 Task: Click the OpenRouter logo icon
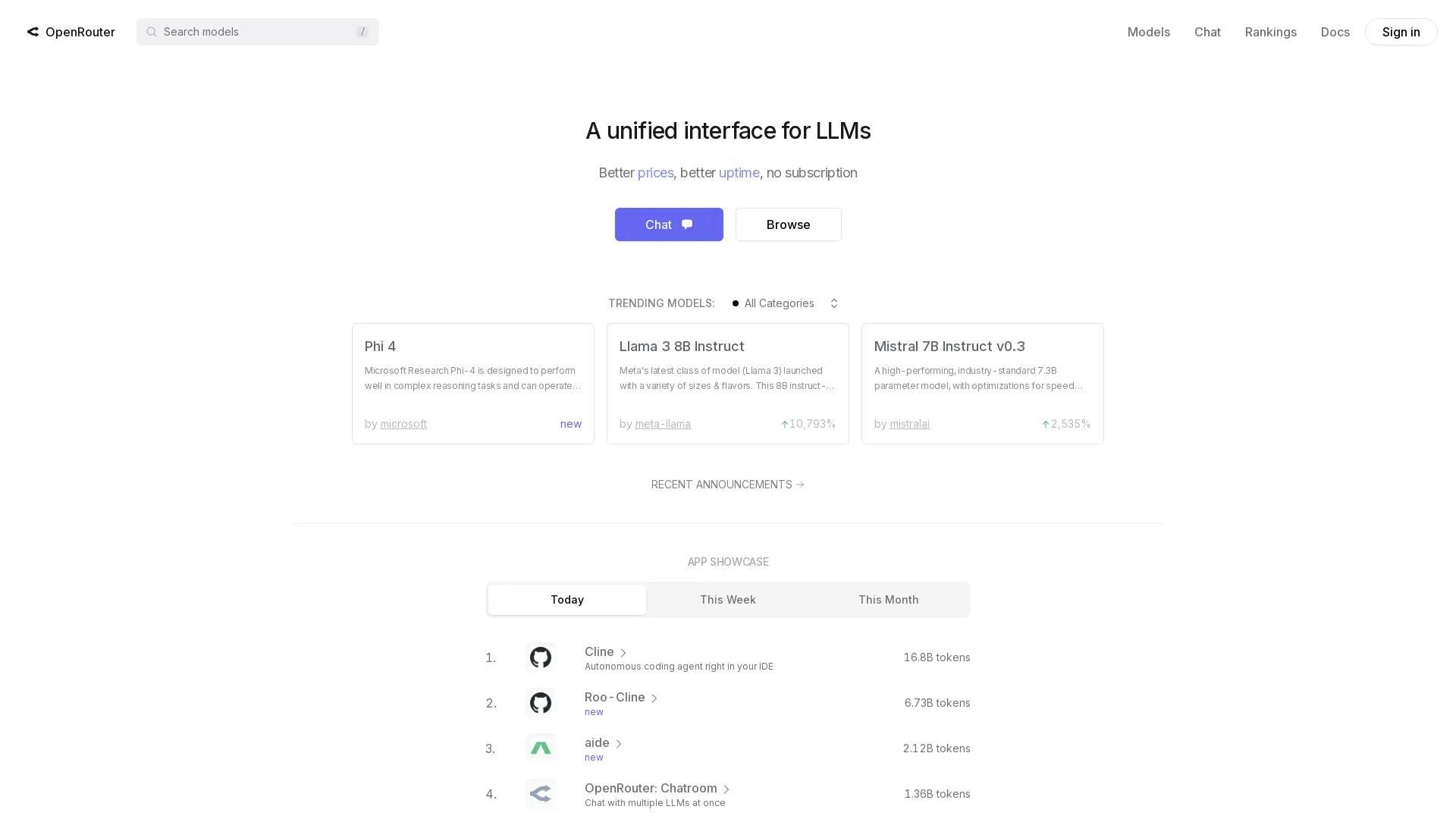pyautogui.click(x=33, y=32)
